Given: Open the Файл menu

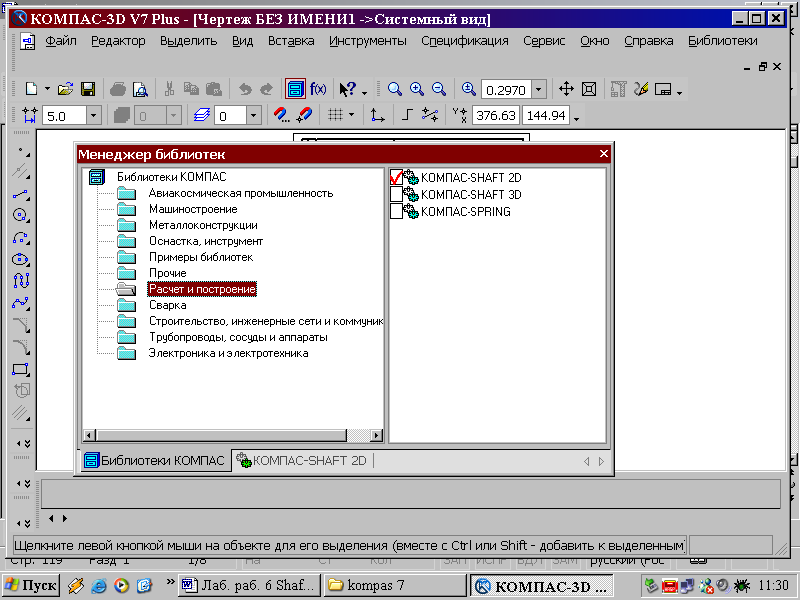Looking at the screenshot, I should (x=61, y=41).
